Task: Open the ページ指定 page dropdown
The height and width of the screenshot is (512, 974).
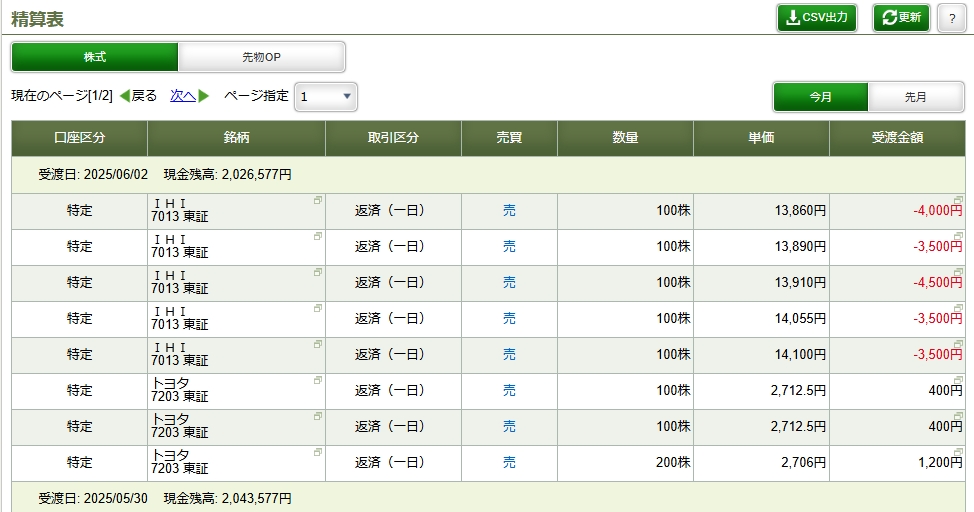Action: [325, 97]
